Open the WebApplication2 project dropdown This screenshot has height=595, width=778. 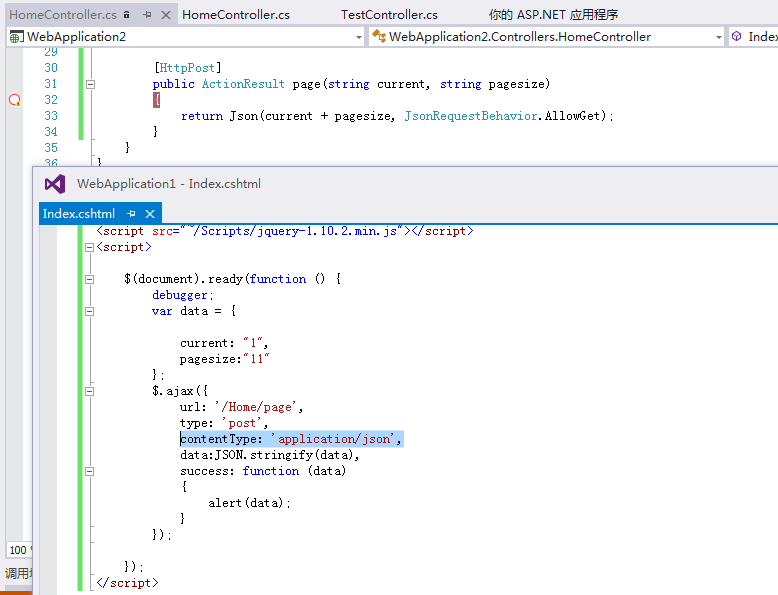(359, 37)
